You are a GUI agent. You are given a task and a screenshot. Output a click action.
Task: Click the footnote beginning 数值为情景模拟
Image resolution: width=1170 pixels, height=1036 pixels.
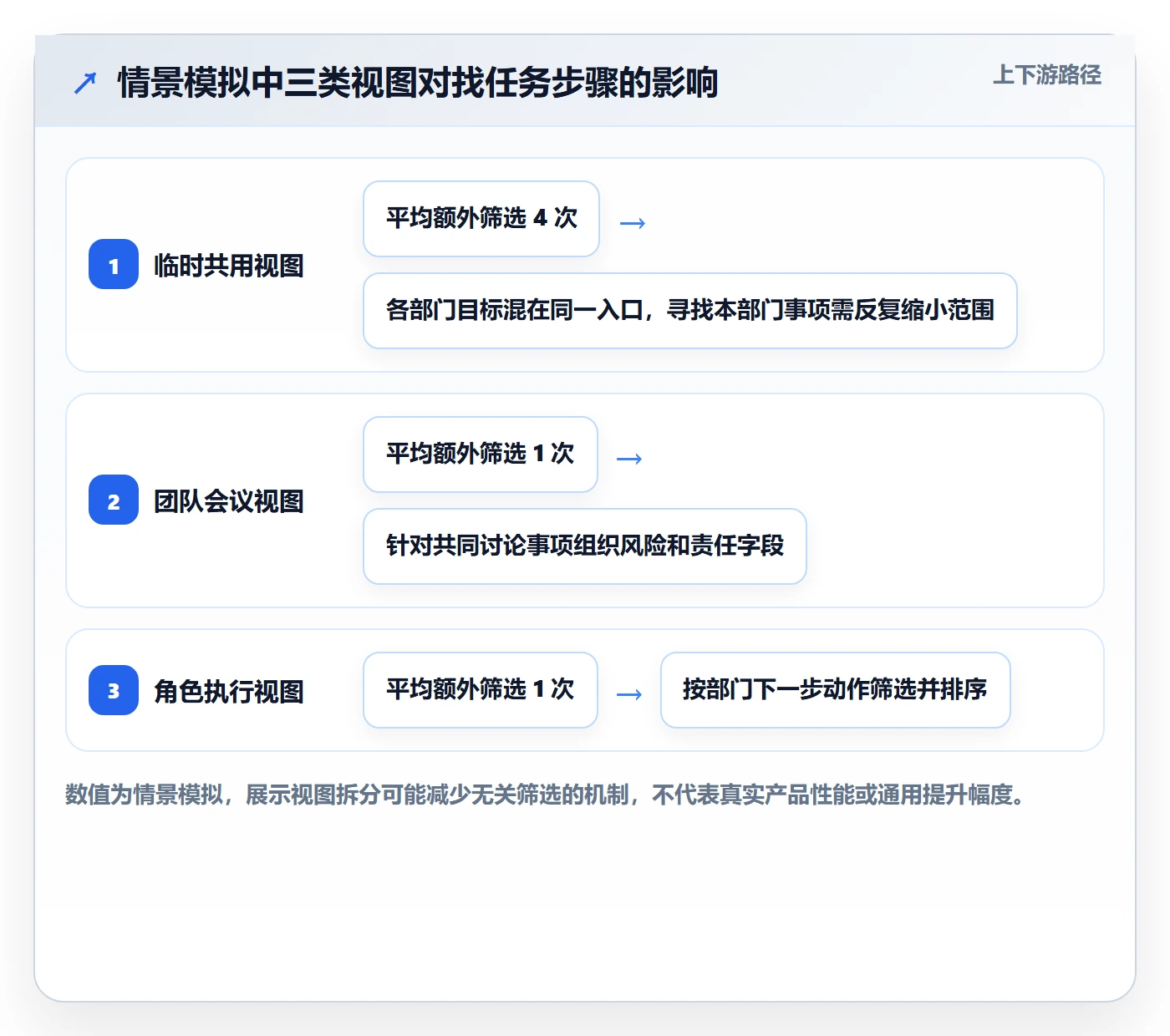pyautogui.click(x=545, y=795)
